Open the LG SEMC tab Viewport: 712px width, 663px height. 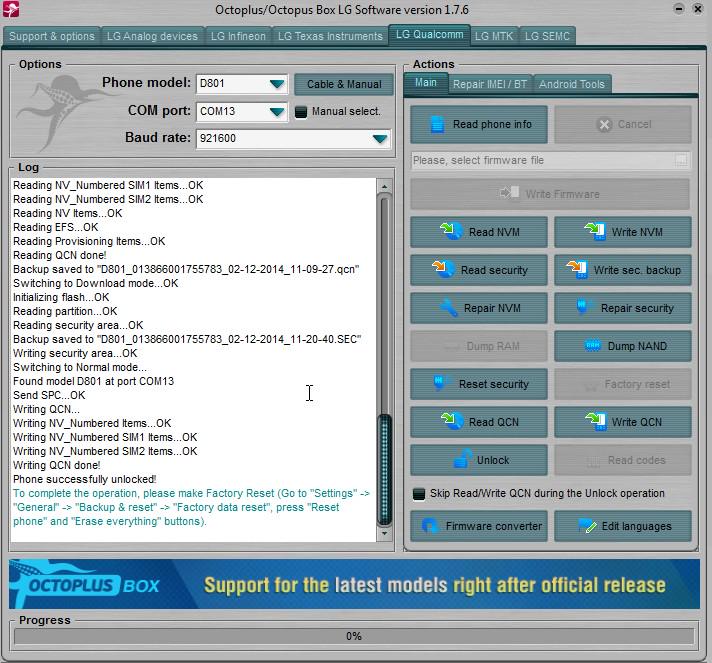tap(547, 36)
